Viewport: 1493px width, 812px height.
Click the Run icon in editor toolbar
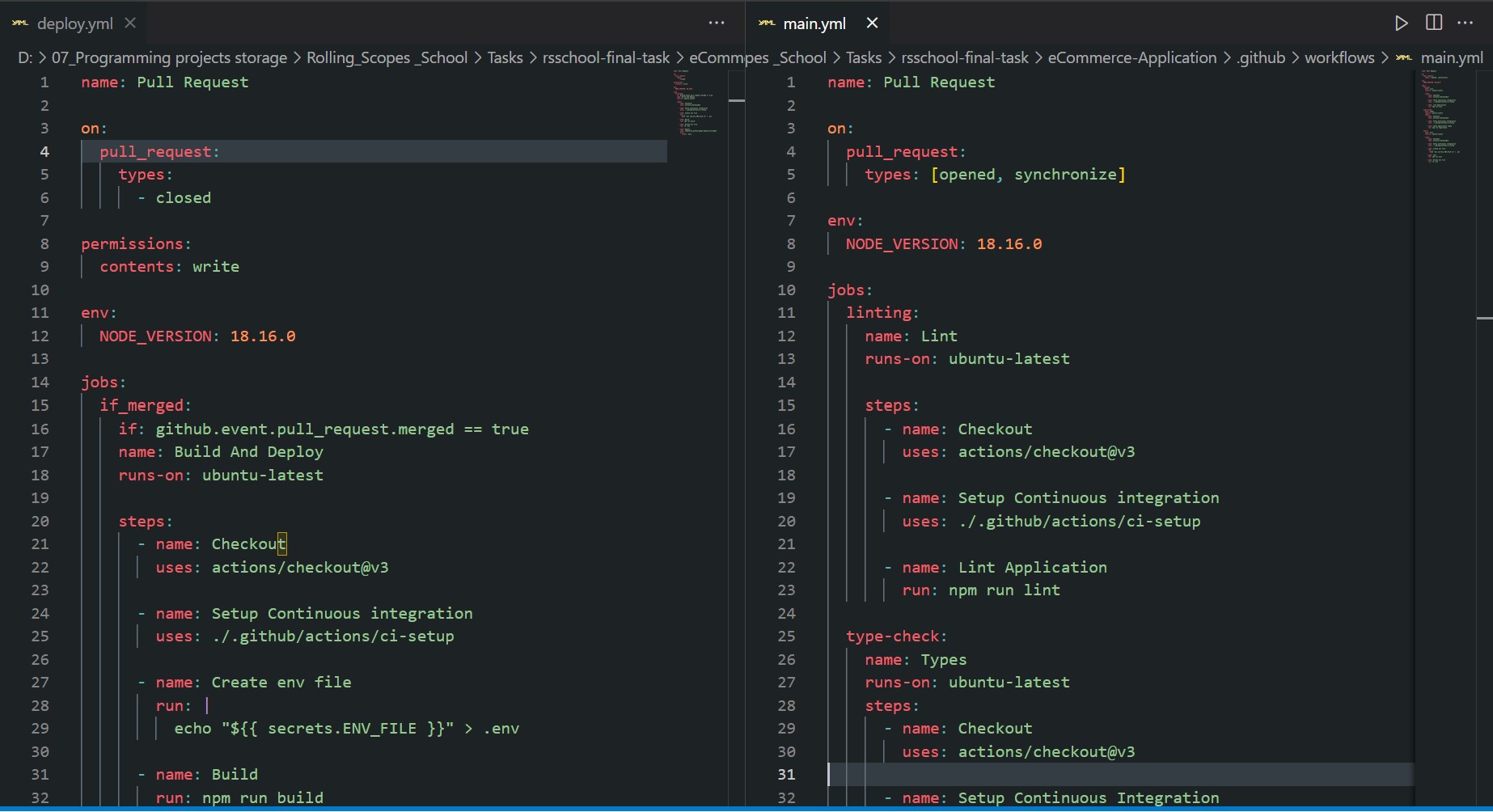1401,23
